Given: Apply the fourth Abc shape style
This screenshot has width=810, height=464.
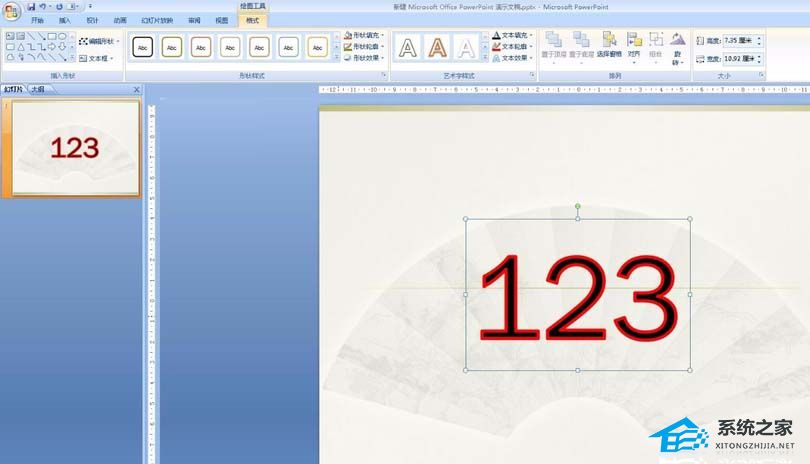Looking at the screenshot, I should pos(230,48).
